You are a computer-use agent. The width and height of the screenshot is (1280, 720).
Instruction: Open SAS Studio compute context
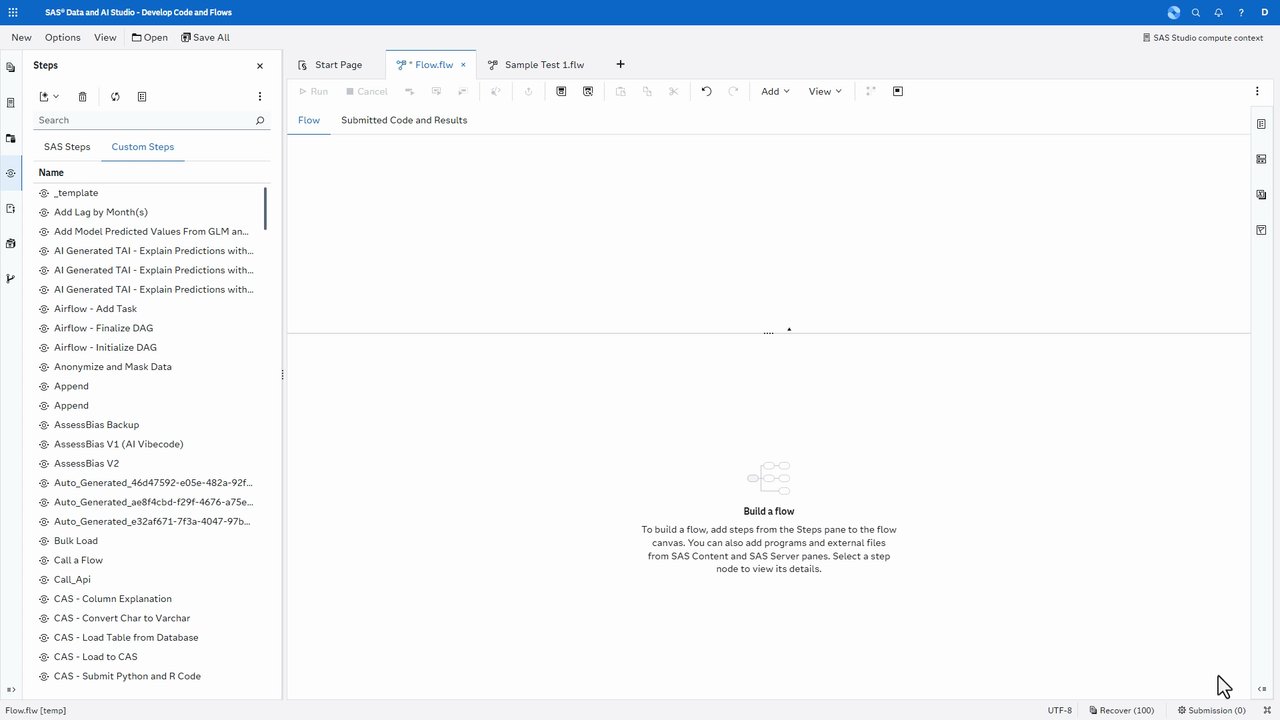[1203, 38]
